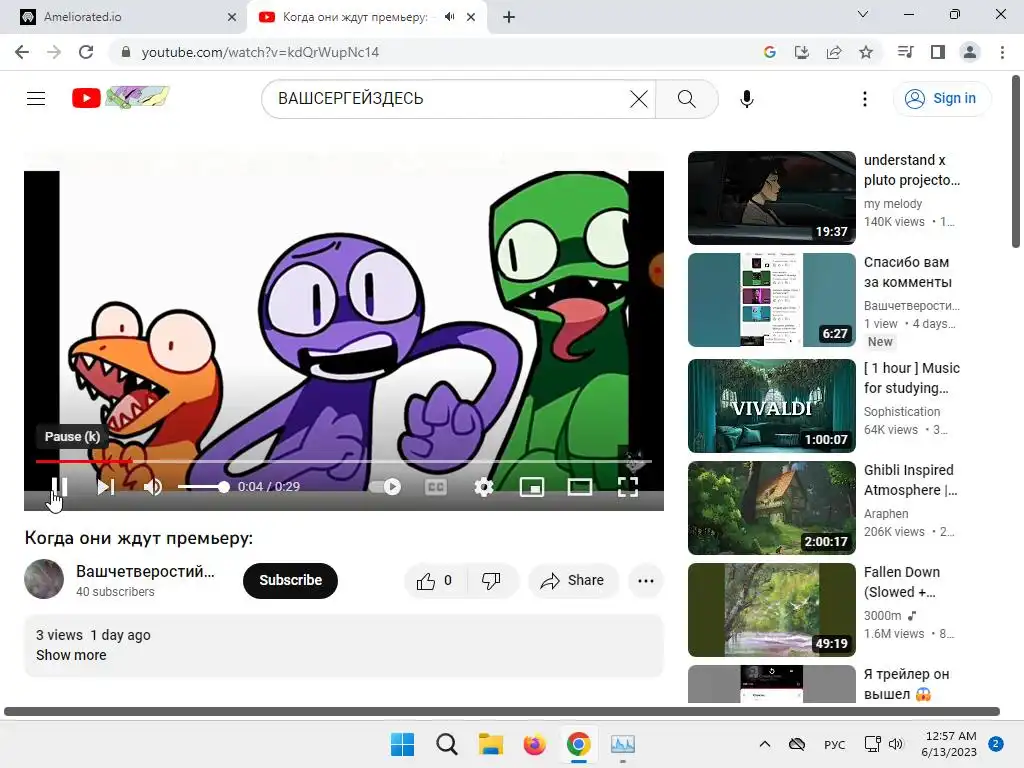Share this page from address bar
1024x768 pixels.
tap(834, 52)
